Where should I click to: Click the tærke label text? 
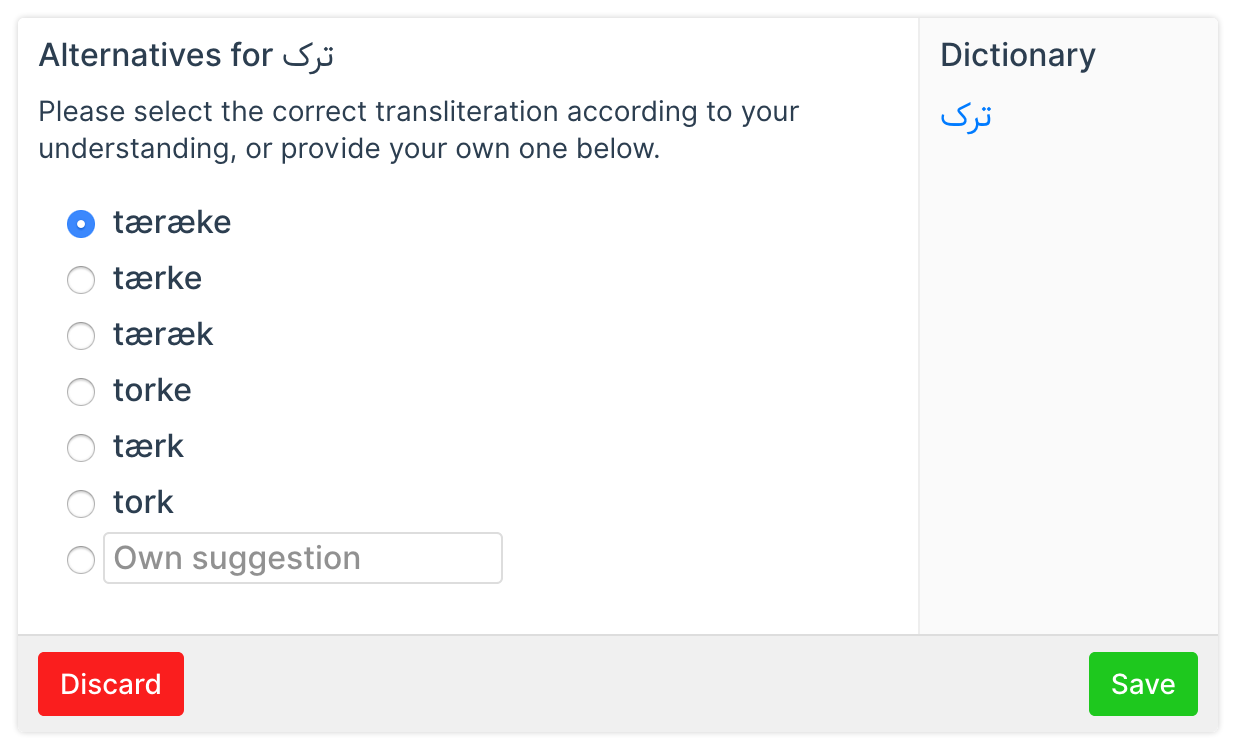(157, 278)
